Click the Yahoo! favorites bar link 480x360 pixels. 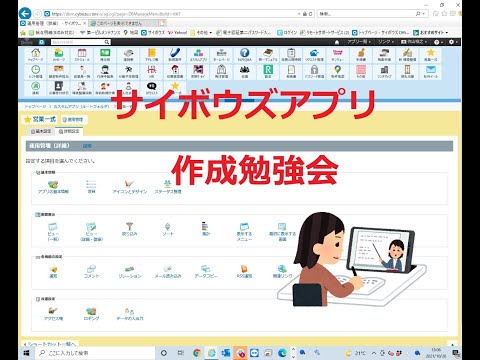[177, 33]
